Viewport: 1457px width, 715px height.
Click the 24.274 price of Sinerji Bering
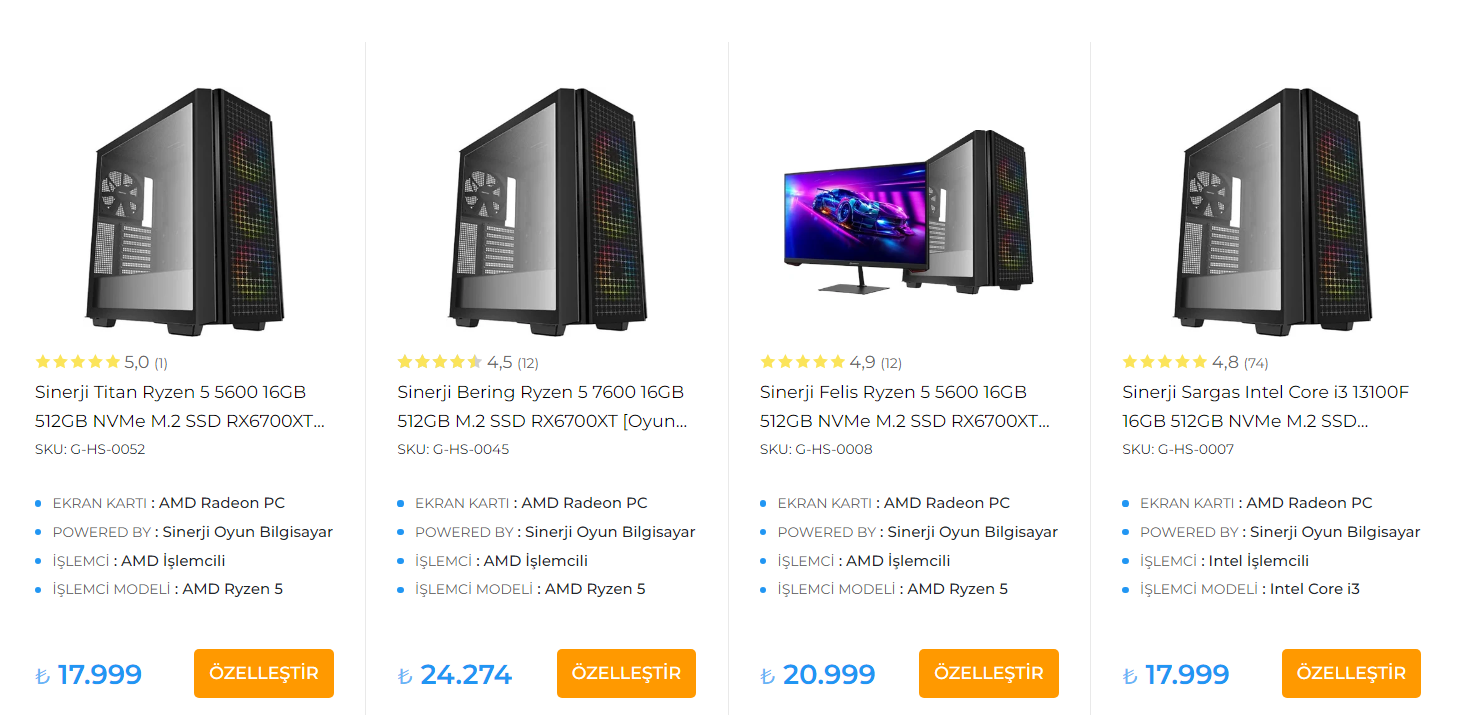(x=466, y=675)
